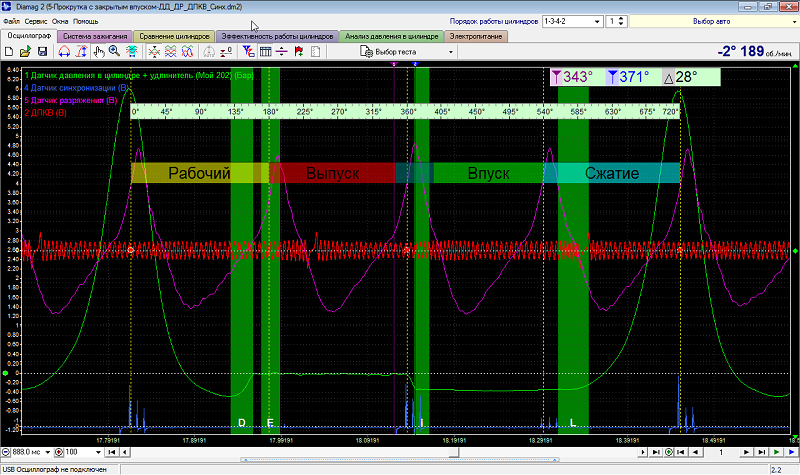
Task: Switch to the Система зажигания tab
Action: (95, 36)
